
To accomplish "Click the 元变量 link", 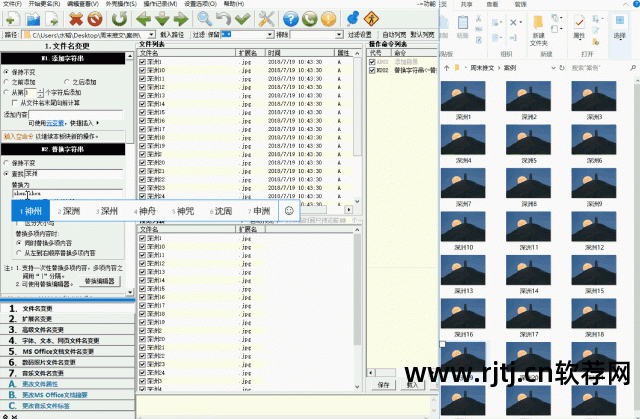I will pyautogui.click(x=55, y=123).
